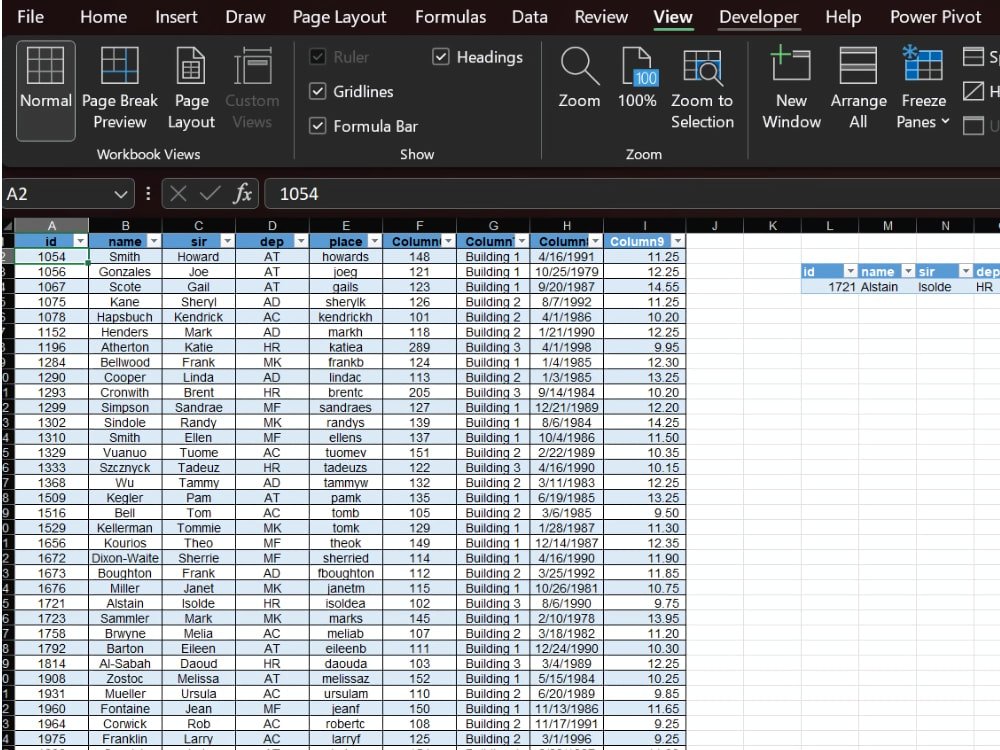Open the place column filter dropdown

(374, 241)
